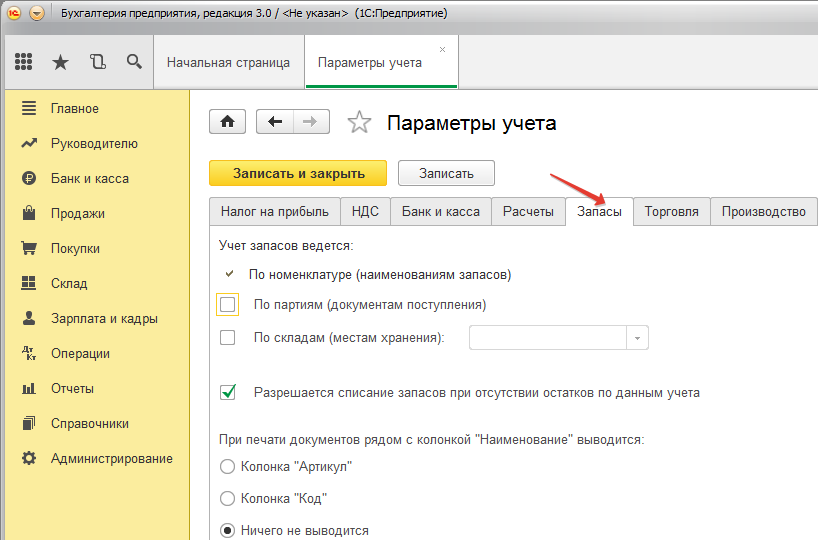
Task: Select the Колонка "Артикул" radio button
Action: tap(227, 466)
